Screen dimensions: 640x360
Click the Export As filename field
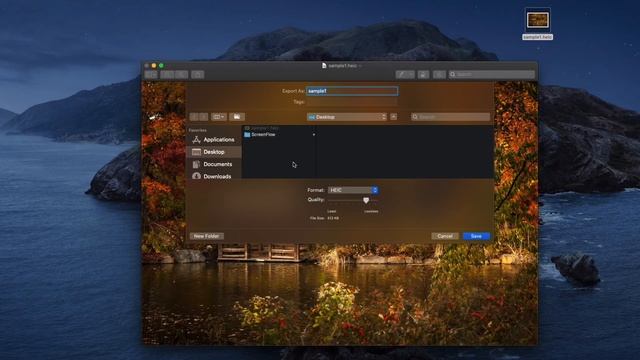click(x=352, y=91)
